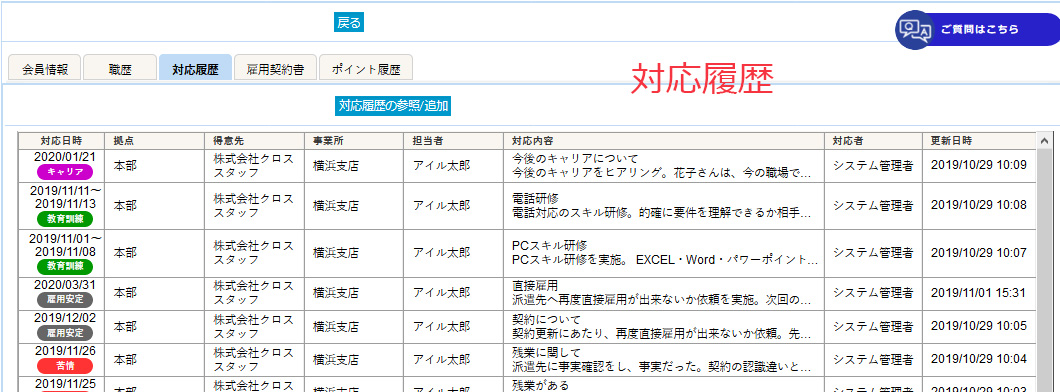Click the 対応日時 column header
1060x392 pixels.
coord(61,141)
